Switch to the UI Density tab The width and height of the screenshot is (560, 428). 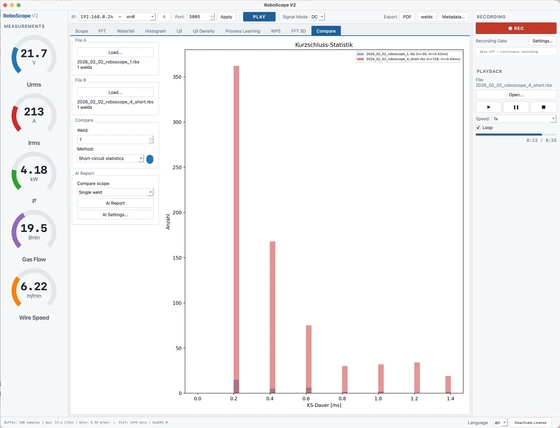tap(204, 31)
